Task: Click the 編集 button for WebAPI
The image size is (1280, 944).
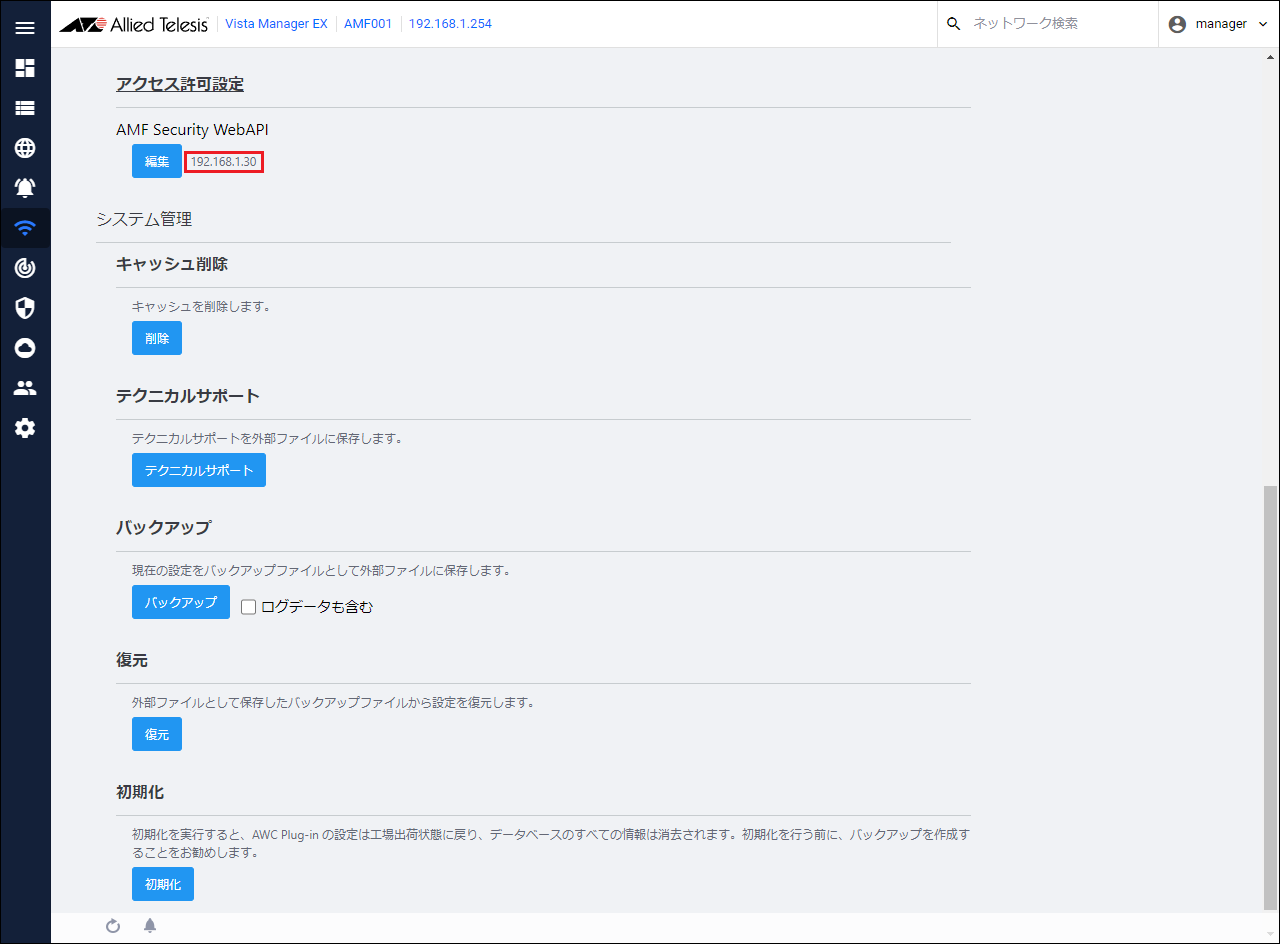Action: (x=157, y=161)
